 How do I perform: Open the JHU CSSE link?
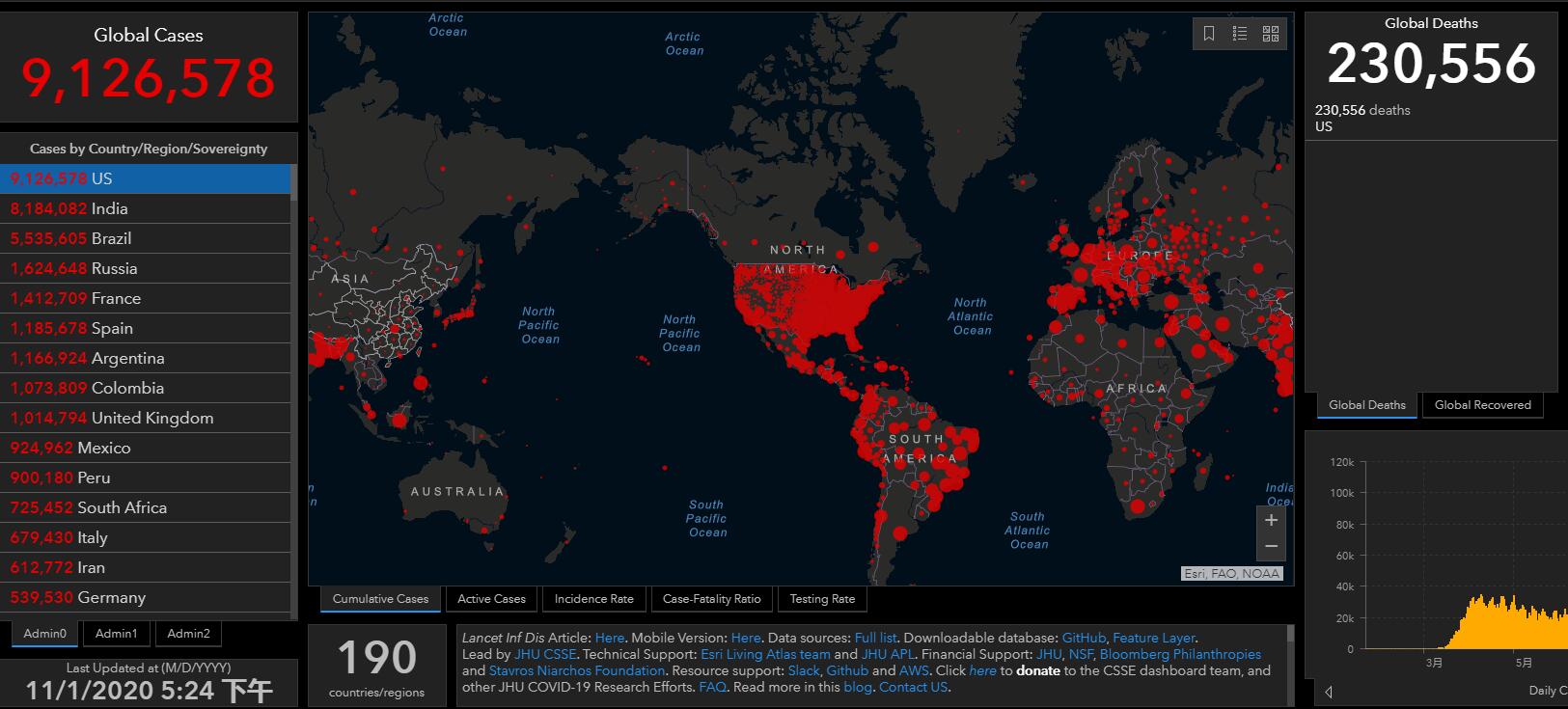point(545,654)
